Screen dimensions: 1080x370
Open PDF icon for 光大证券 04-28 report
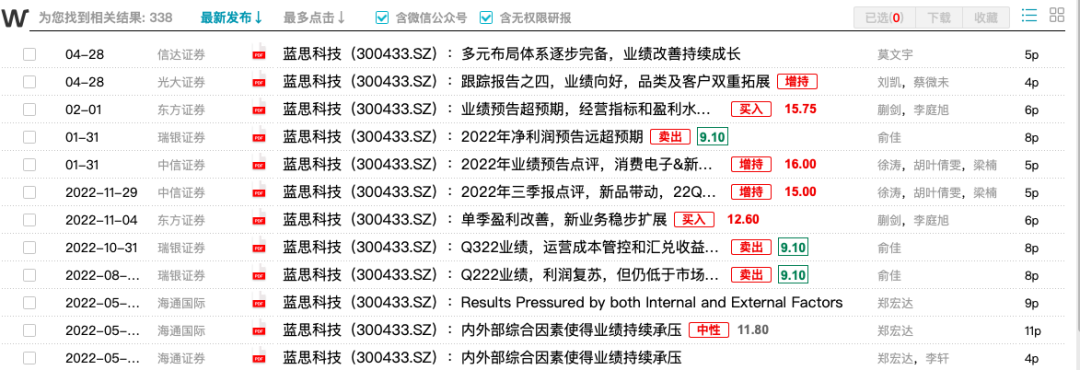click(x=259, y=82)
